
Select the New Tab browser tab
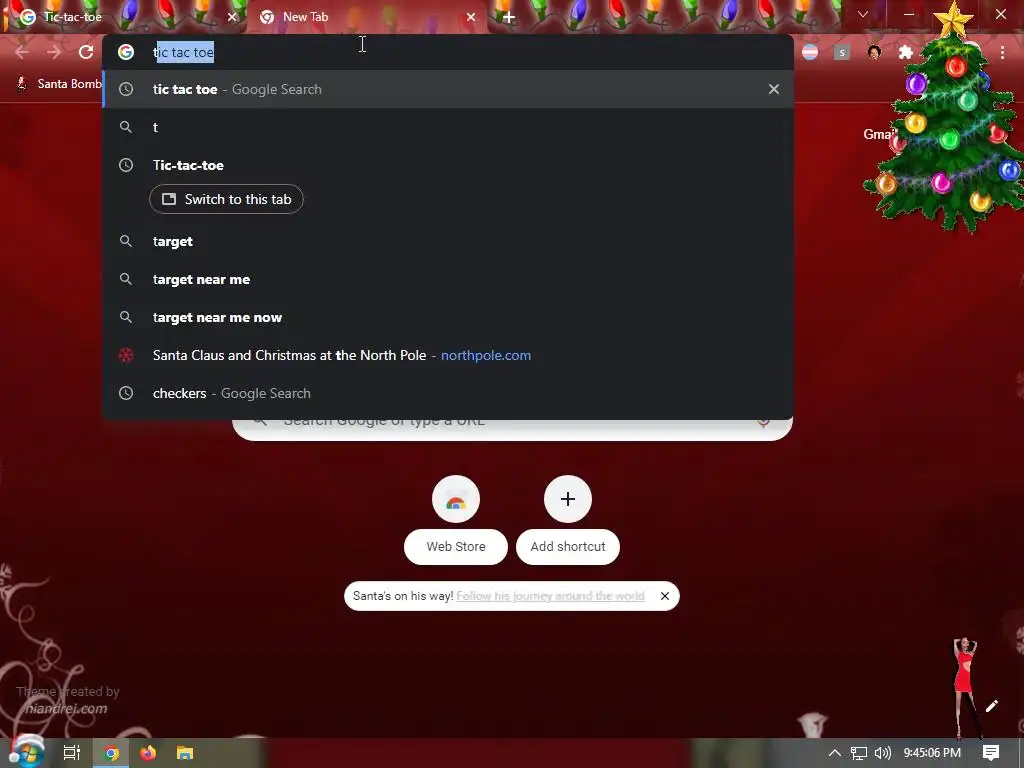[366, 17]
